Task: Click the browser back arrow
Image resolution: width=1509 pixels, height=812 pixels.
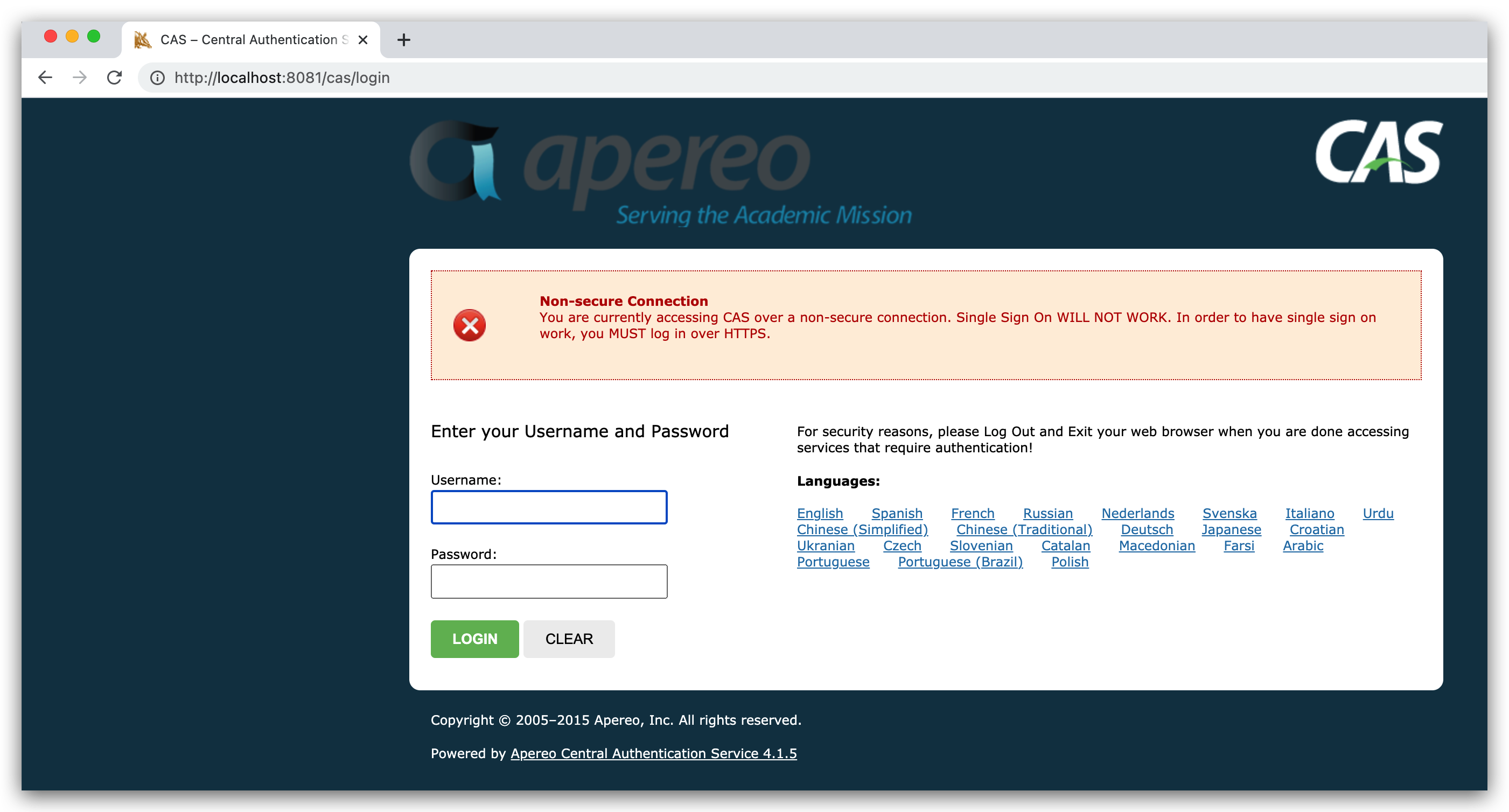Action: [x=45, y=78]
